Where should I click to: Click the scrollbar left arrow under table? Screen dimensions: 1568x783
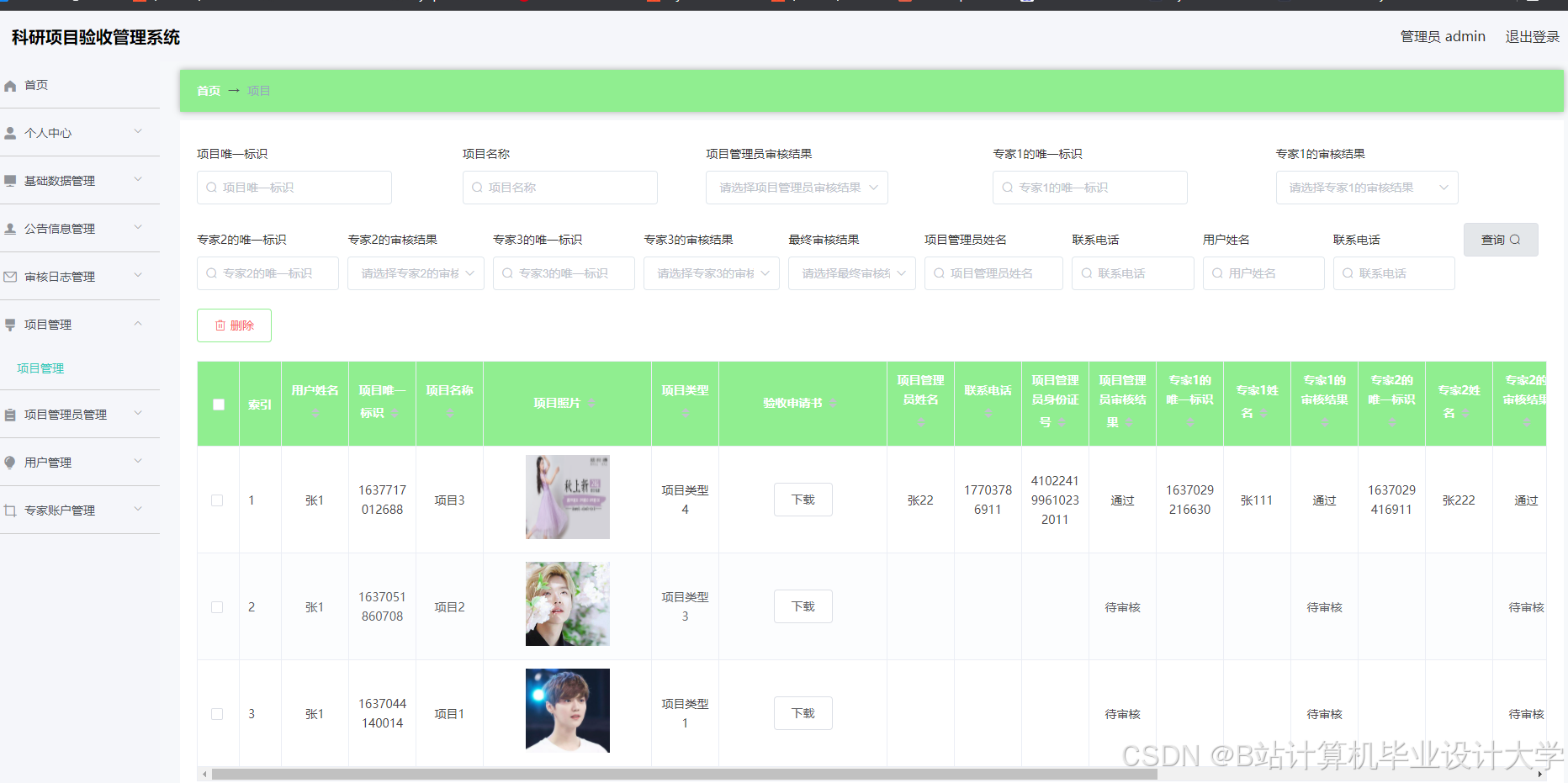click(x=204, y=775)
